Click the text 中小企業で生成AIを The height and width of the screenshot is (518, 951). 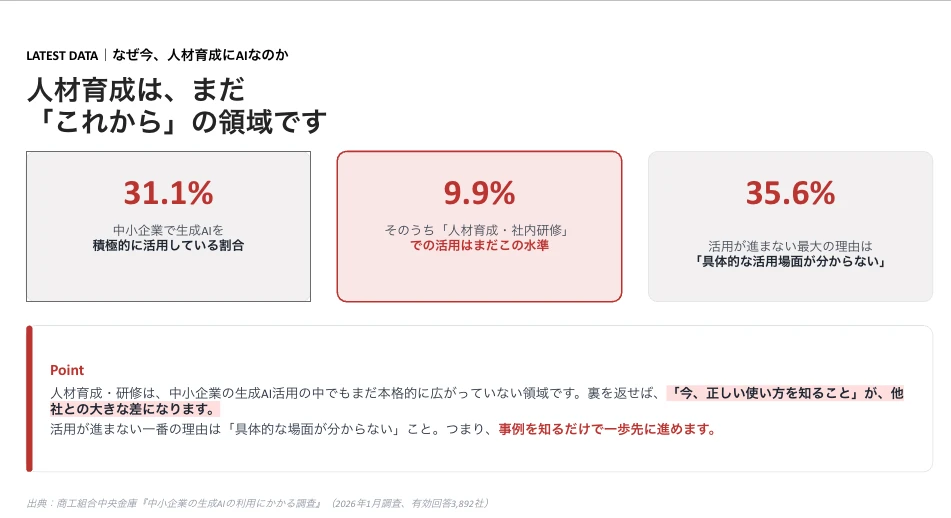tap(169, 230)
